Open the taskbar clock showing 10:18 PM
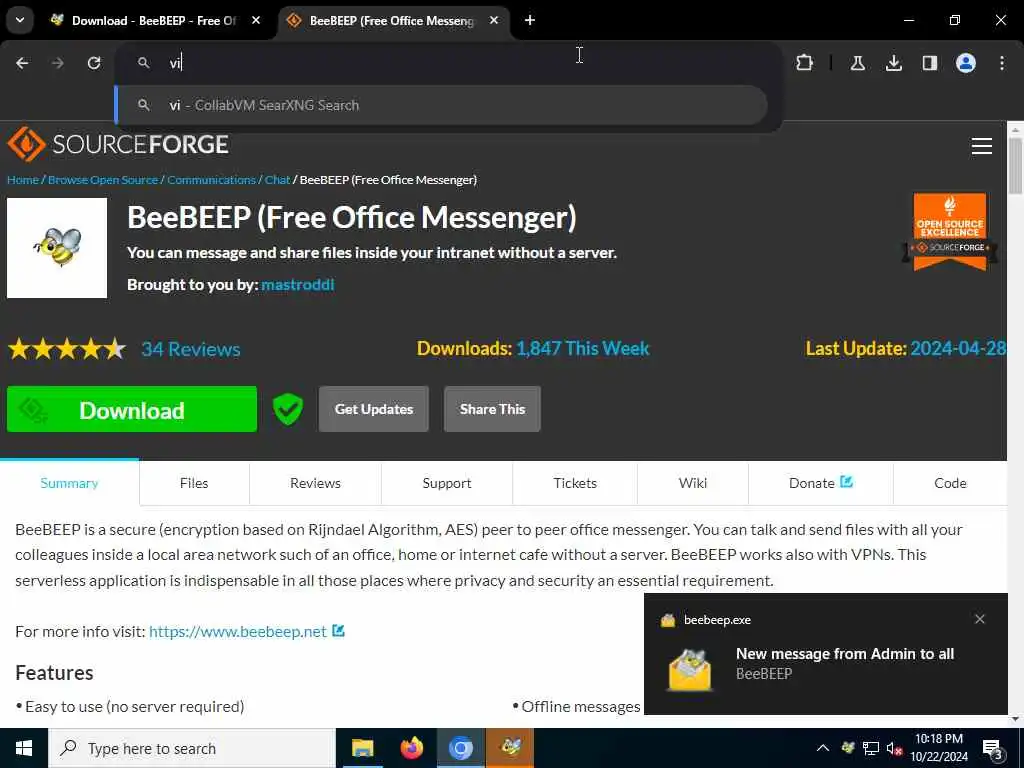This screenshot has height=768, width=1024. [x=938, y=748]
